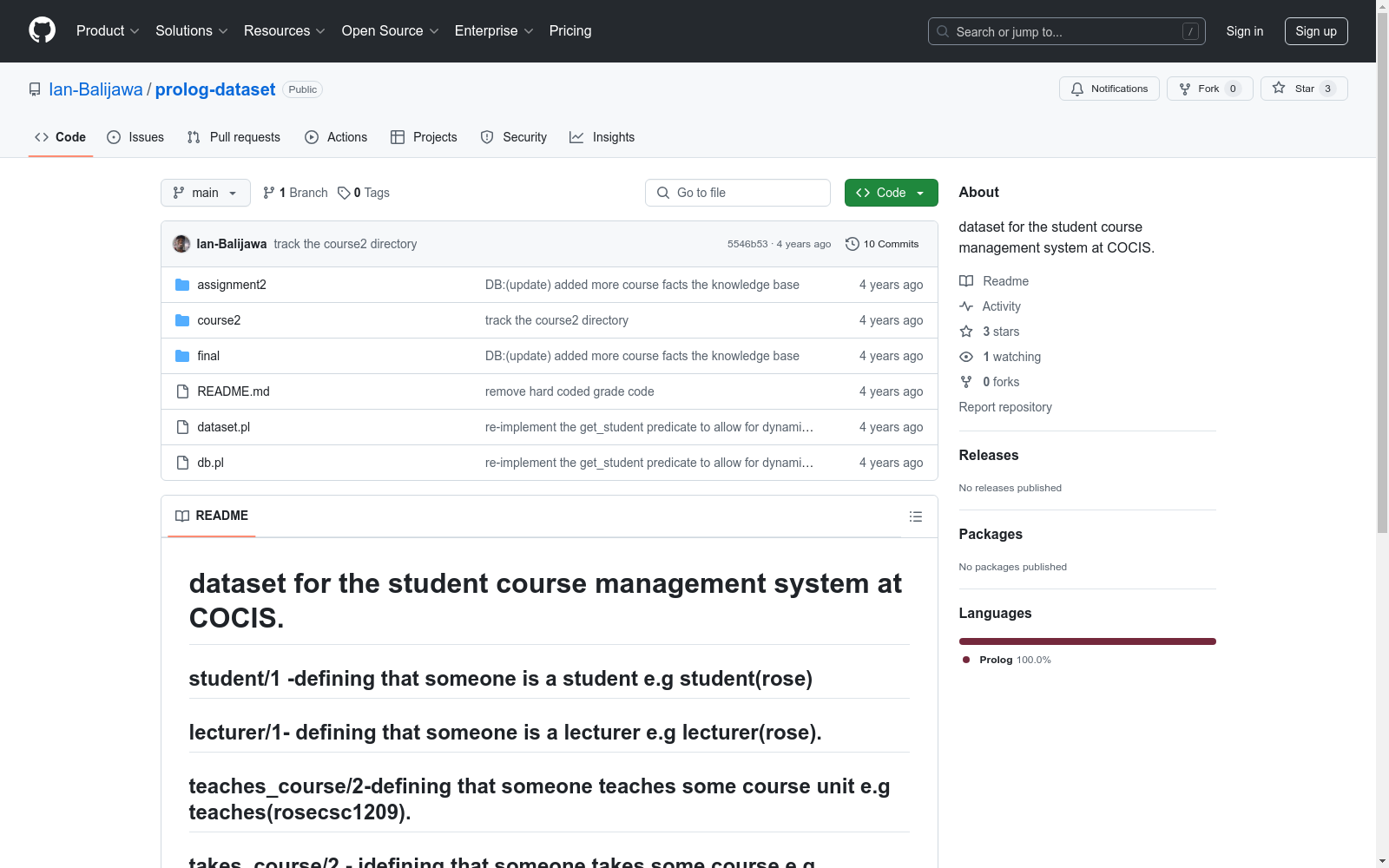Click the README book icon in file header

click(x=182, y=516)
